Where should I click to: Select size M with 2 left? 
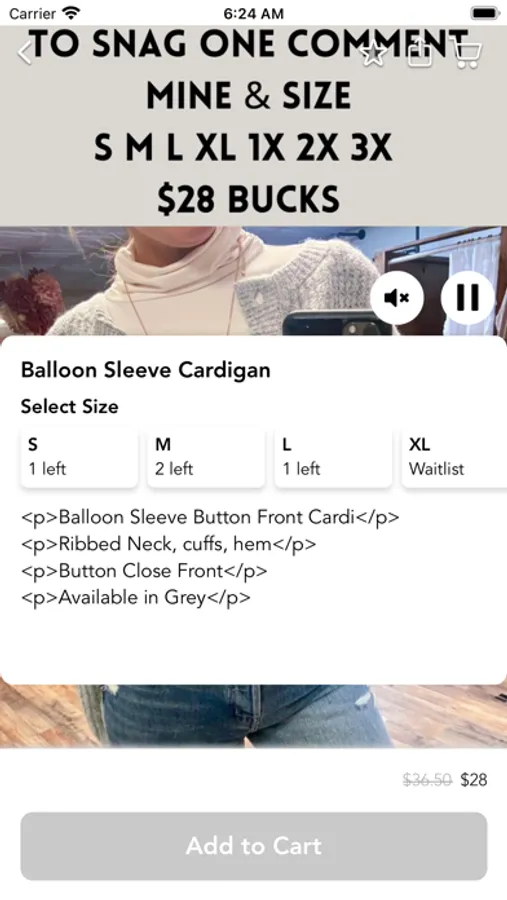[206, 457]
